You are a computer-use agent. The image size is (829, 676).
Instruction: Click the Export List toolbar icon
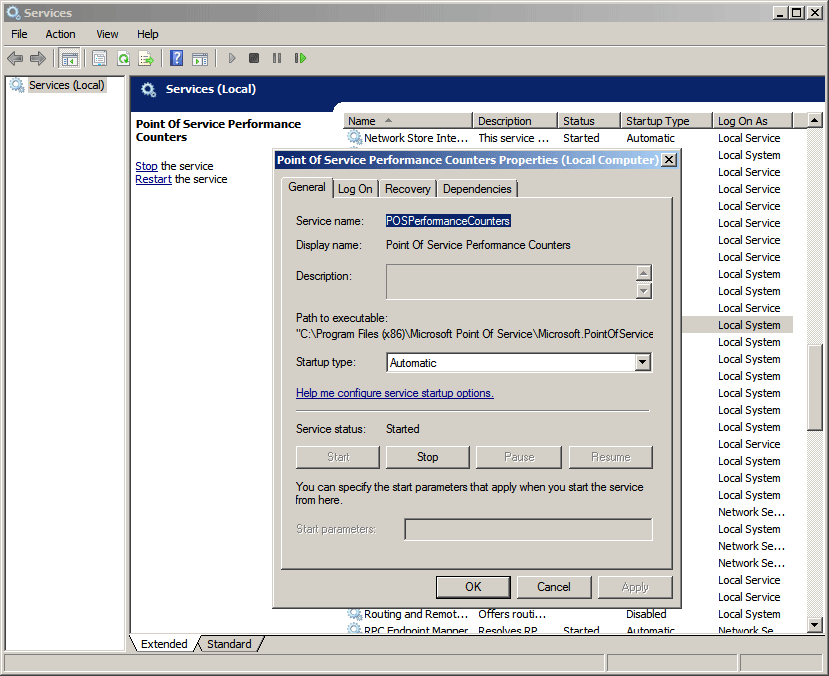tap(146, 59)
